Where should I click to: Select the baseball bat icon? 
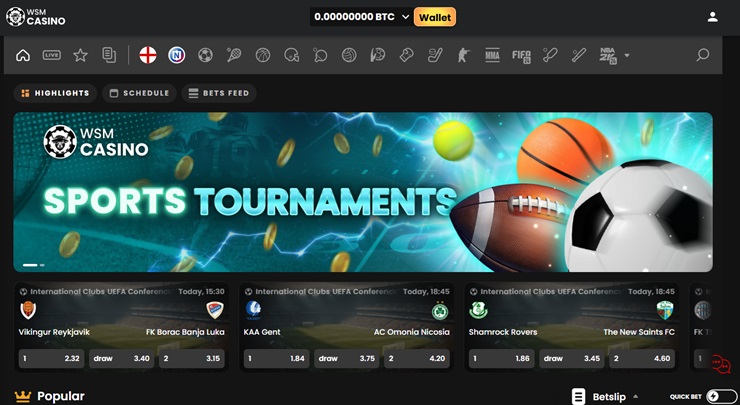click(x=579, y=55)
